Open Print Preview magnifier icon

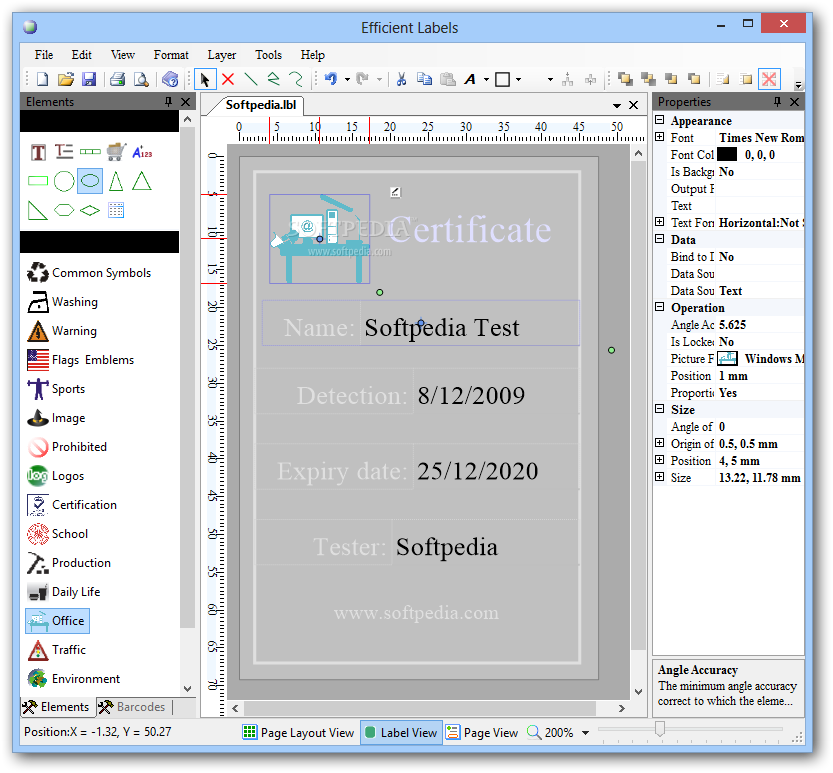point(141,80)
